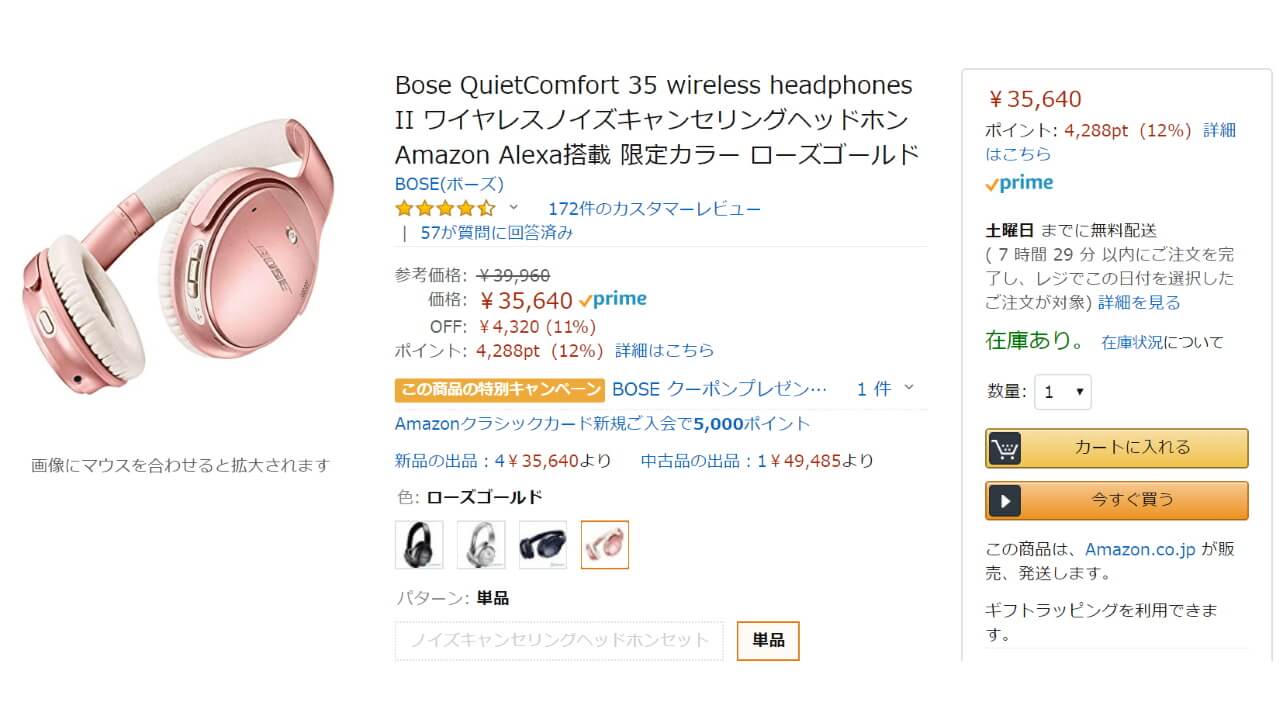
Task: Open the 数量 quantity dropdown
Action: (1062, 392)
